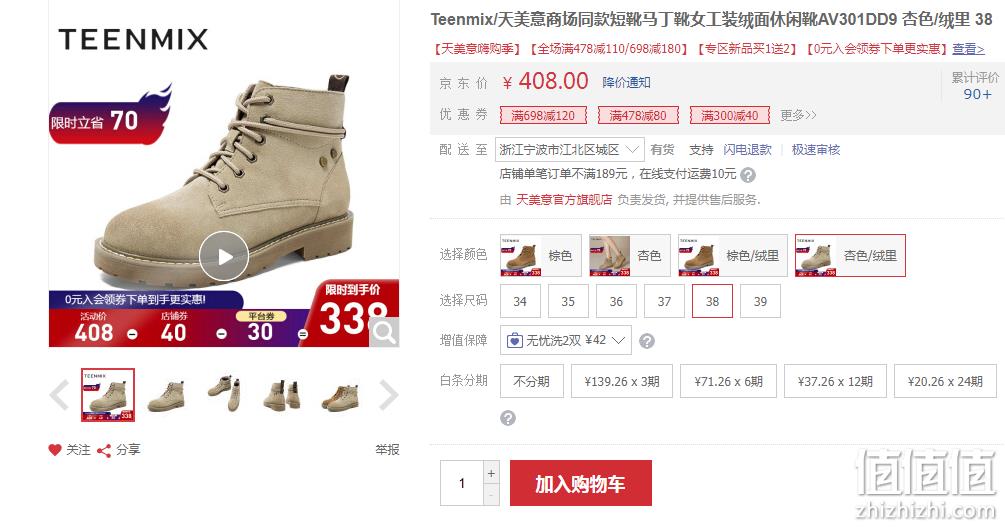
Task: Select the fifth brown boot thumbnail
Action: (340, 395)
